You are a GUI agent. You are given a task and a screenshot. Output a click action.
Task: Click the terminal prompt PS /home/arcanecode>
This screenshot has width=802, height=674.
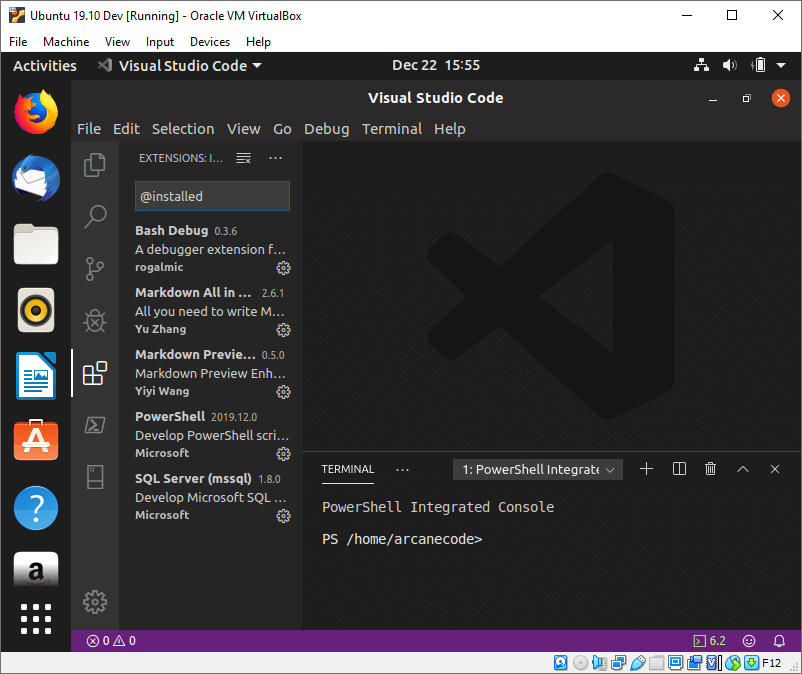(402, 539)
